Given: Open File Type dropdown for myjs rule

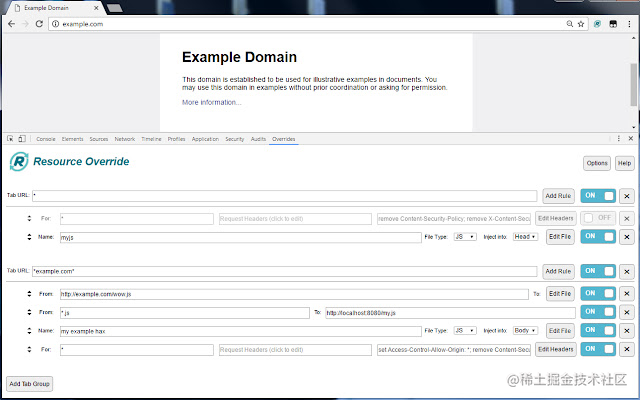Looking at the screenshot, I should [x=465, y=237].
